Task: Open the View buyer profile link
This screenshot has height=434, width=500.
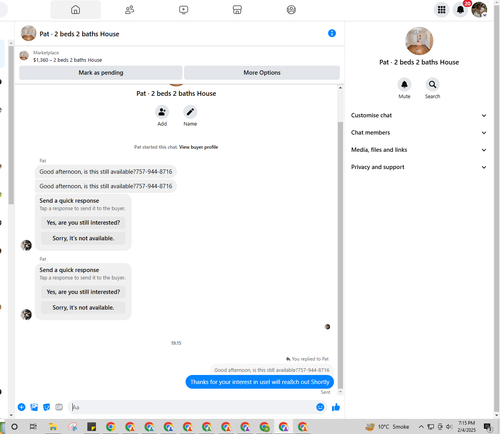Action: coord(198,147)
